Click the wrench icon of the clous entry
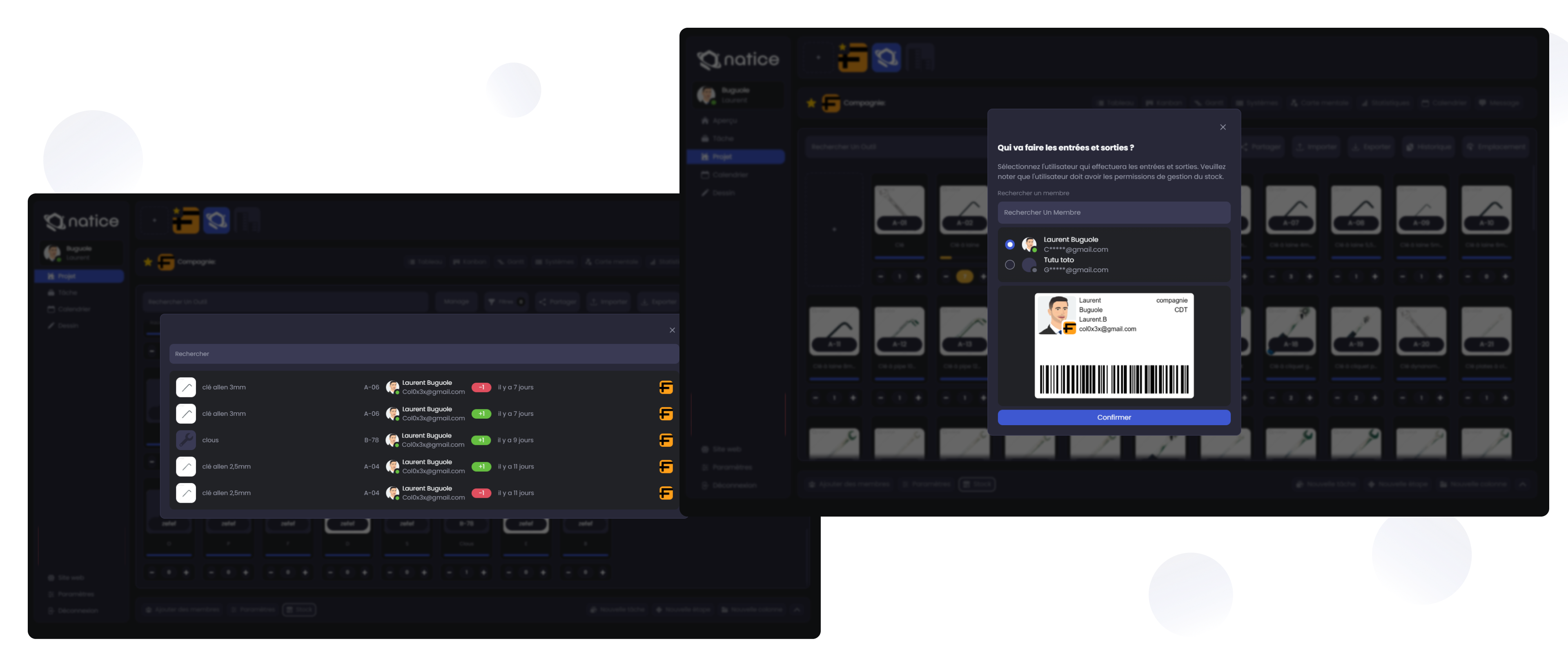 186,439
